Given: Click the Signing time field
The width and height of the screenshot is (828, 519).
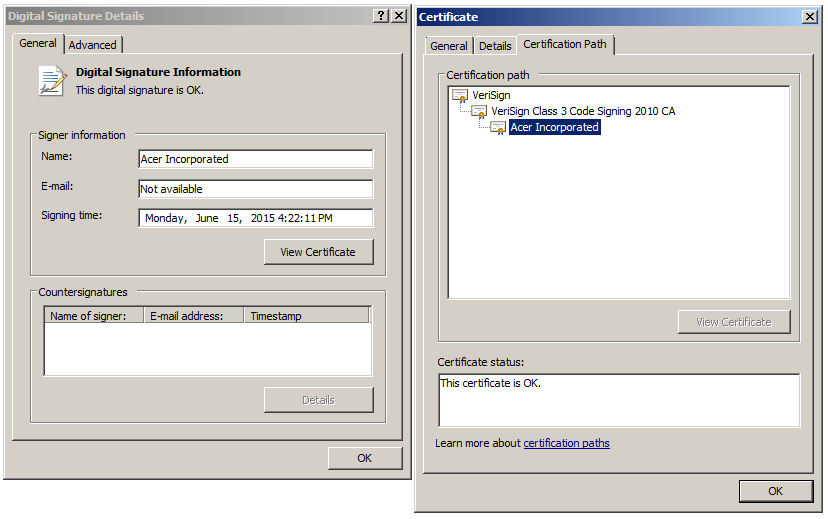Looking at the screenshot, I should pyautogui.click(x=256, y=218).
